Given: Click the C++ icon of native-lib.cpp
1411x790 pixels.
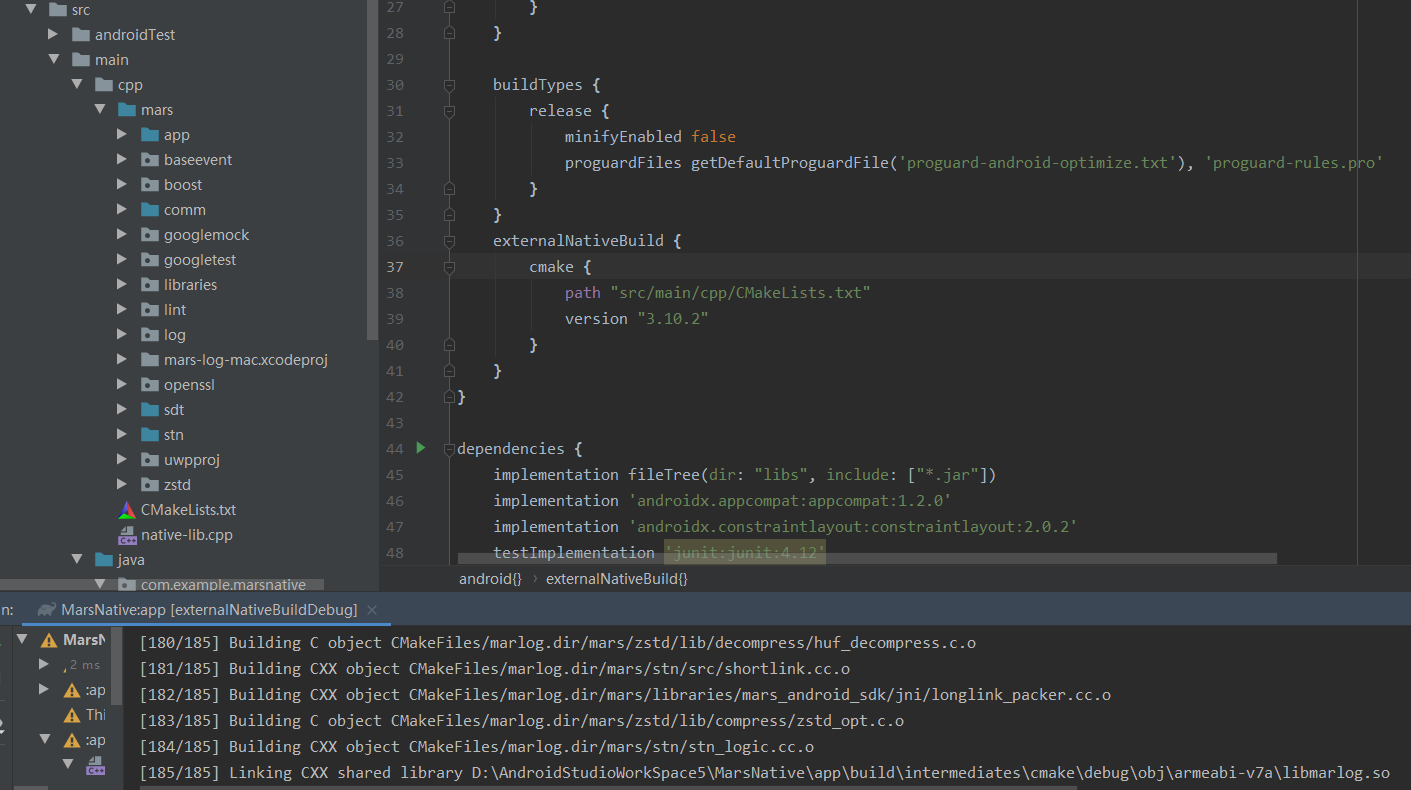Looking at the screenshot, I should [127, 535].
